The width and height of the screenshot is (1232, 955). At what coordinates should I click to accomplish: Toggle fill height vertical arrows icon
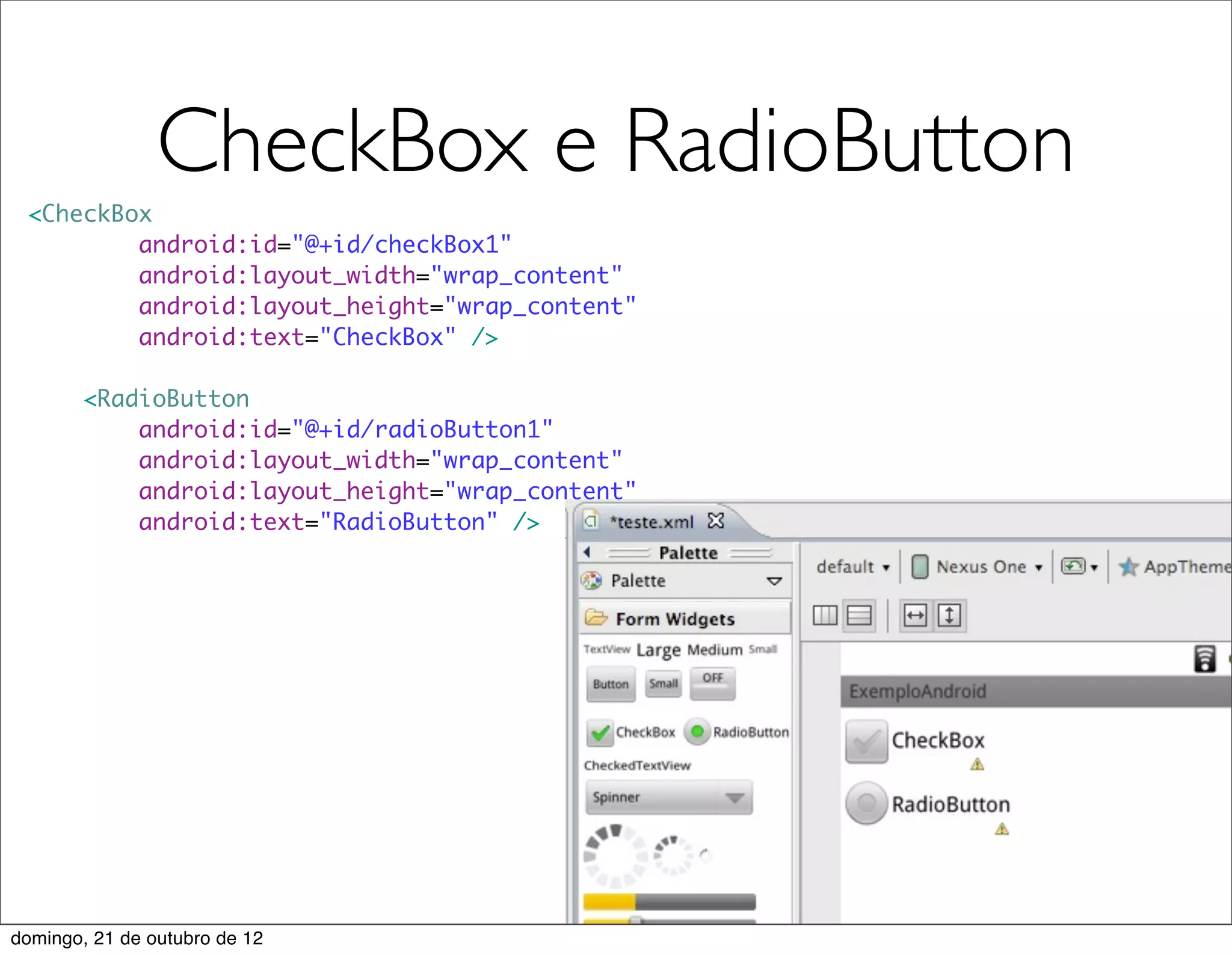(x=949, y=616)
